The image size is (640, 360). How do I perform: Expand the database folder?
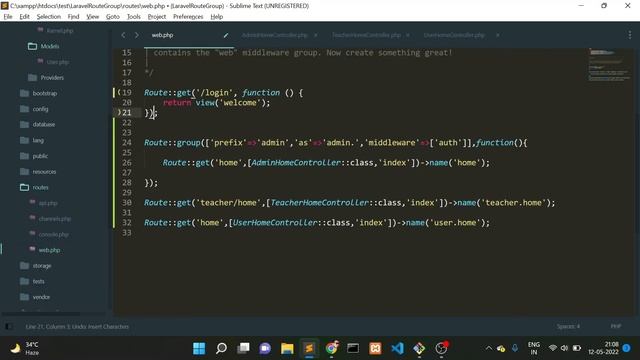38,124
